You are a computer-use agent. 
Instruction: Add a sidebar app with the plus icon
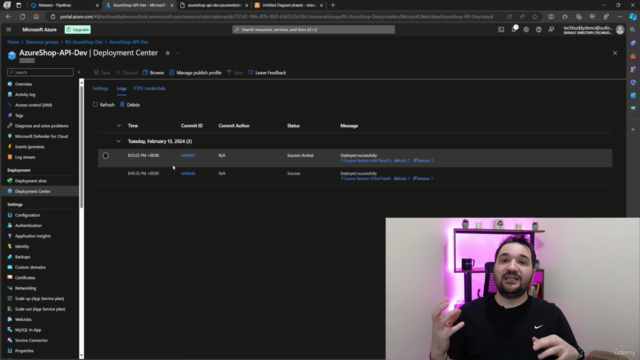click(x=633, y=129)
